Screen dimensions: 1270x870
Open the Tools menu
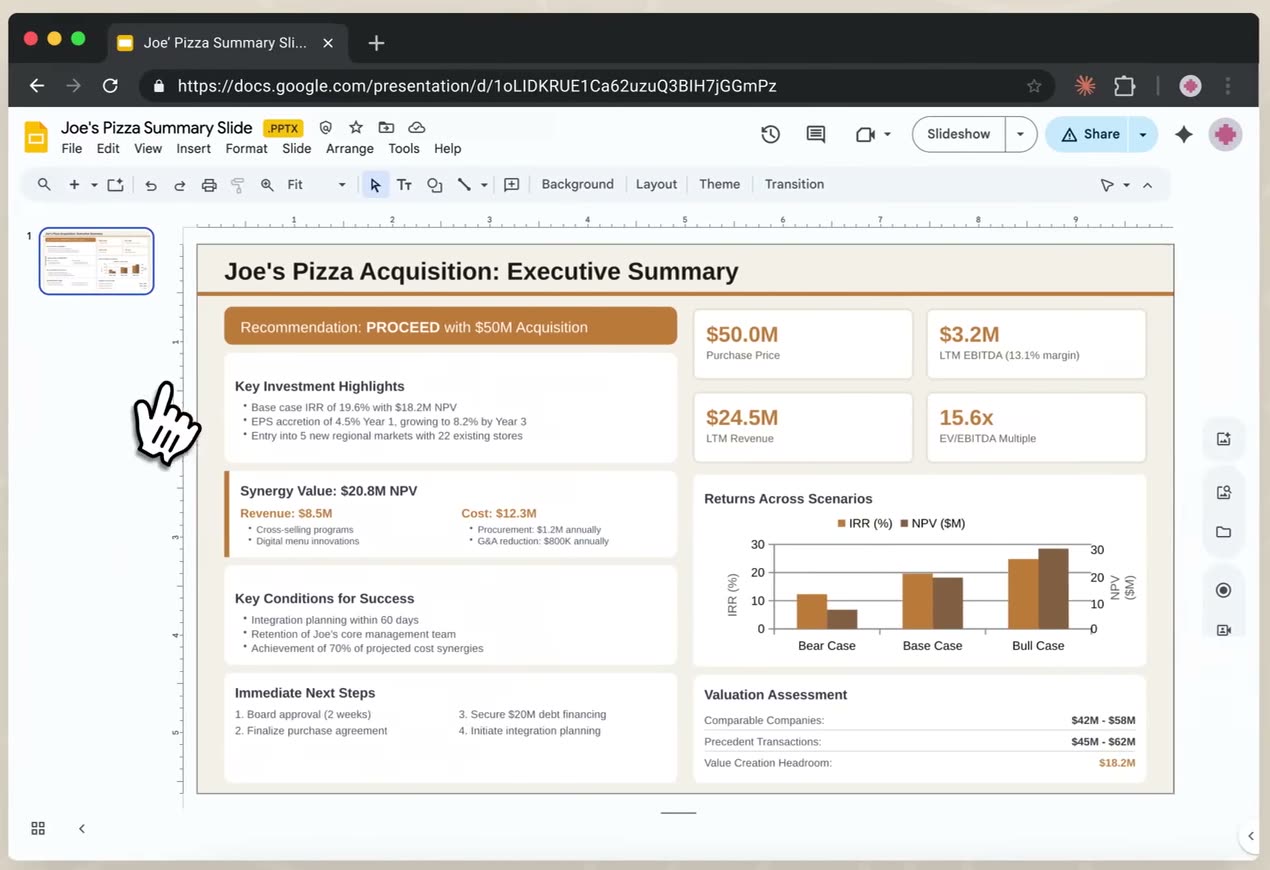404,148
